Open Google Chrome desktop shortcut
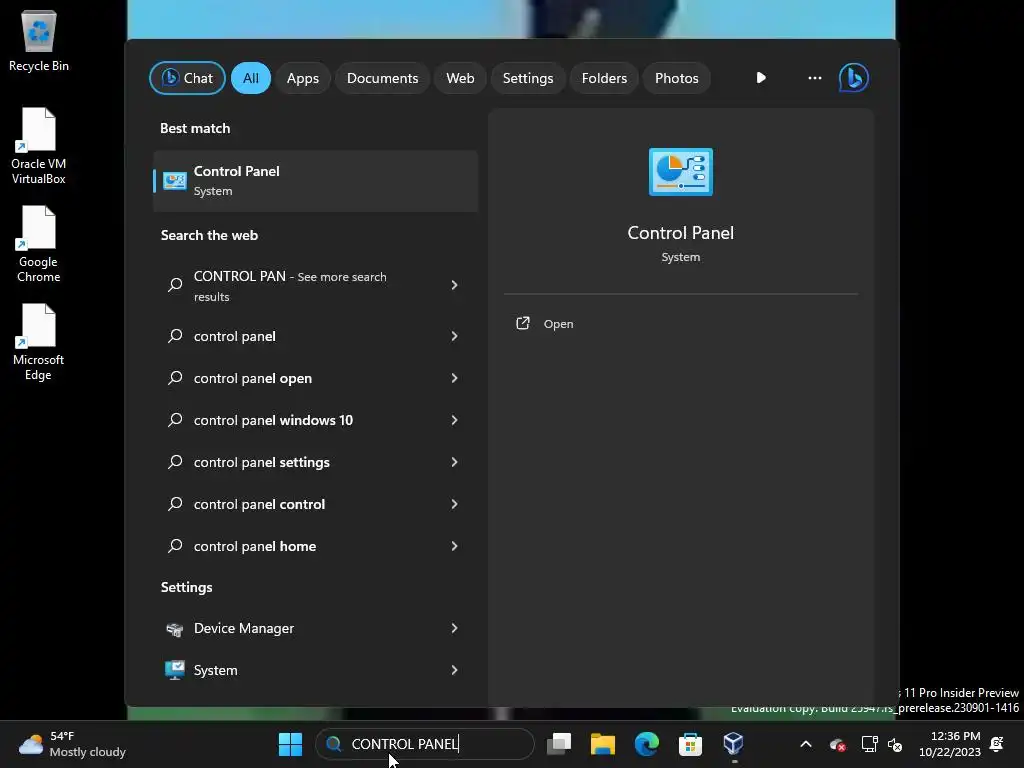 [39, 244]
